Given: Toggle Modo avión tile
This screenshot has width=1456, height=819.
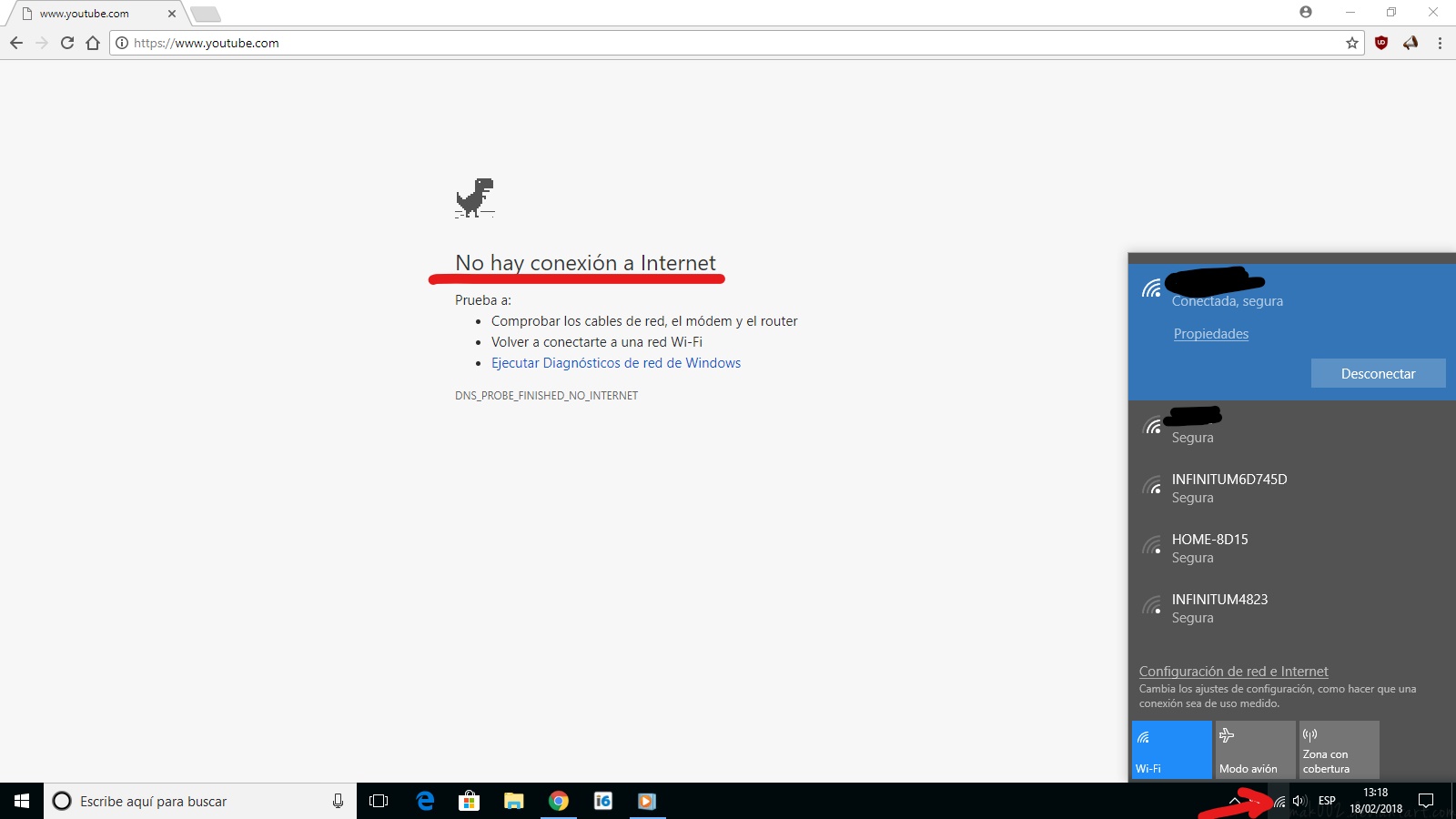Looking at the screenshot, I should click(1255, 750).
